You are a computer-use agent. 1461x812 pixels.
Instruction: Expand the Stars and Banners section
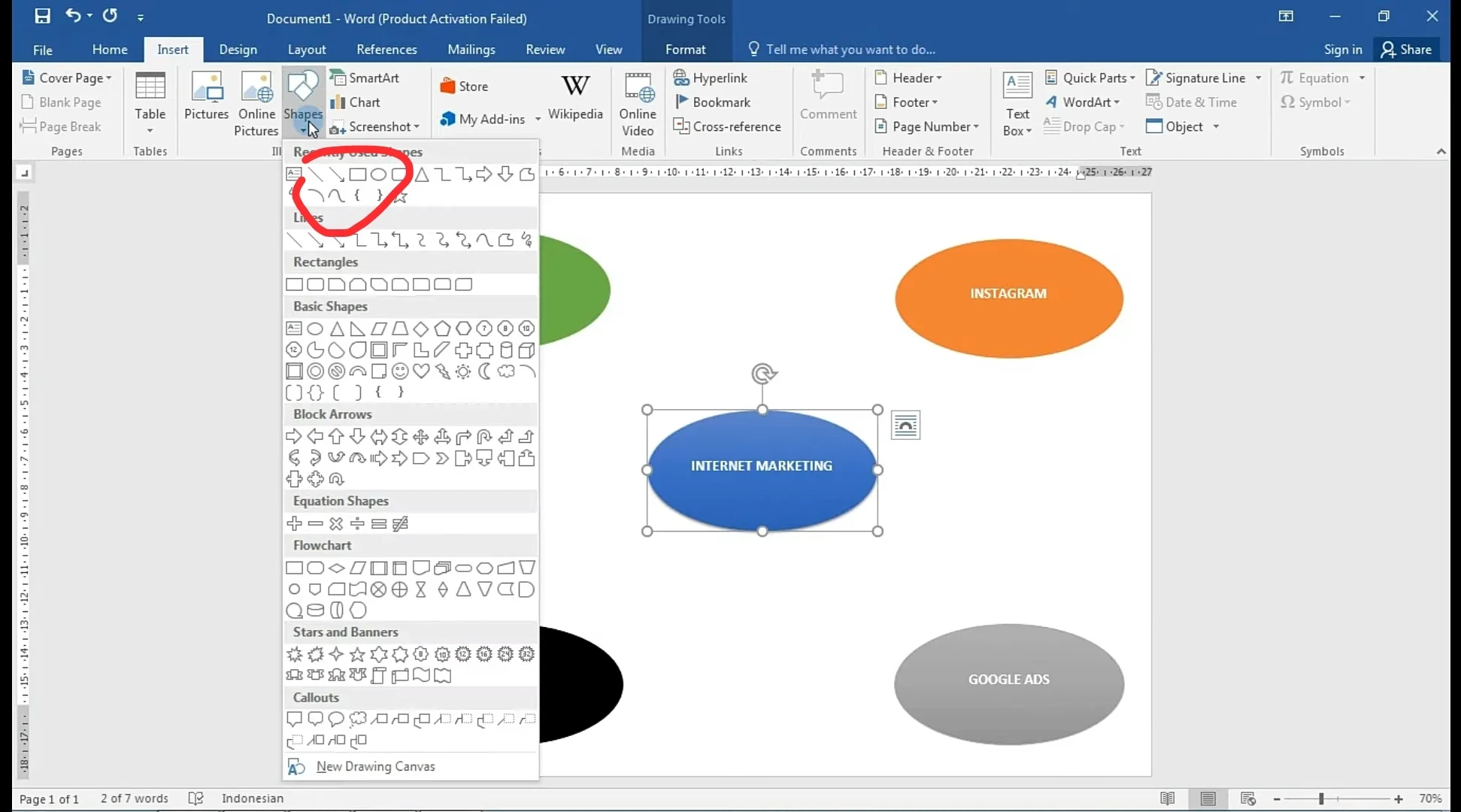click(x=345, y=631)
